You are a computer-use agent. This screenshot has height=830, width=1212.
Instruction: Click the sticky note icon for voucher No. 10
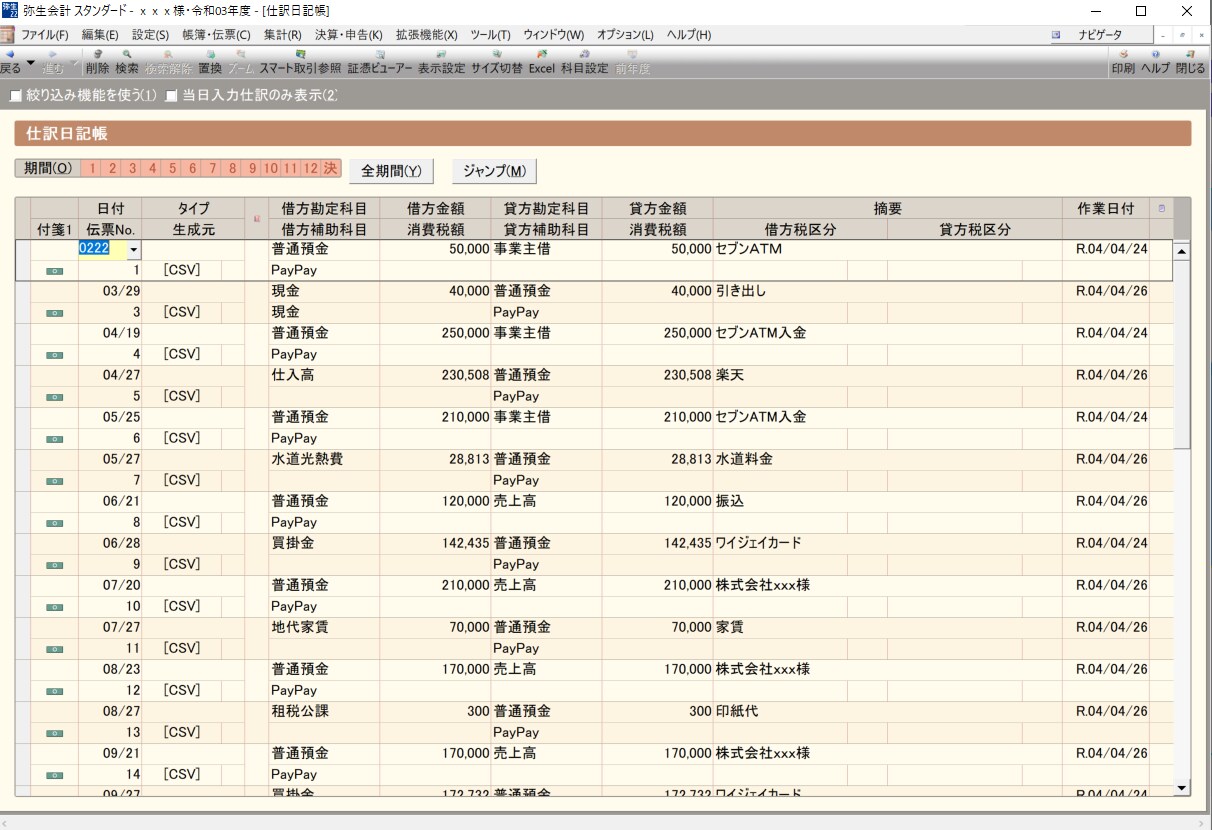coord(54,607)
